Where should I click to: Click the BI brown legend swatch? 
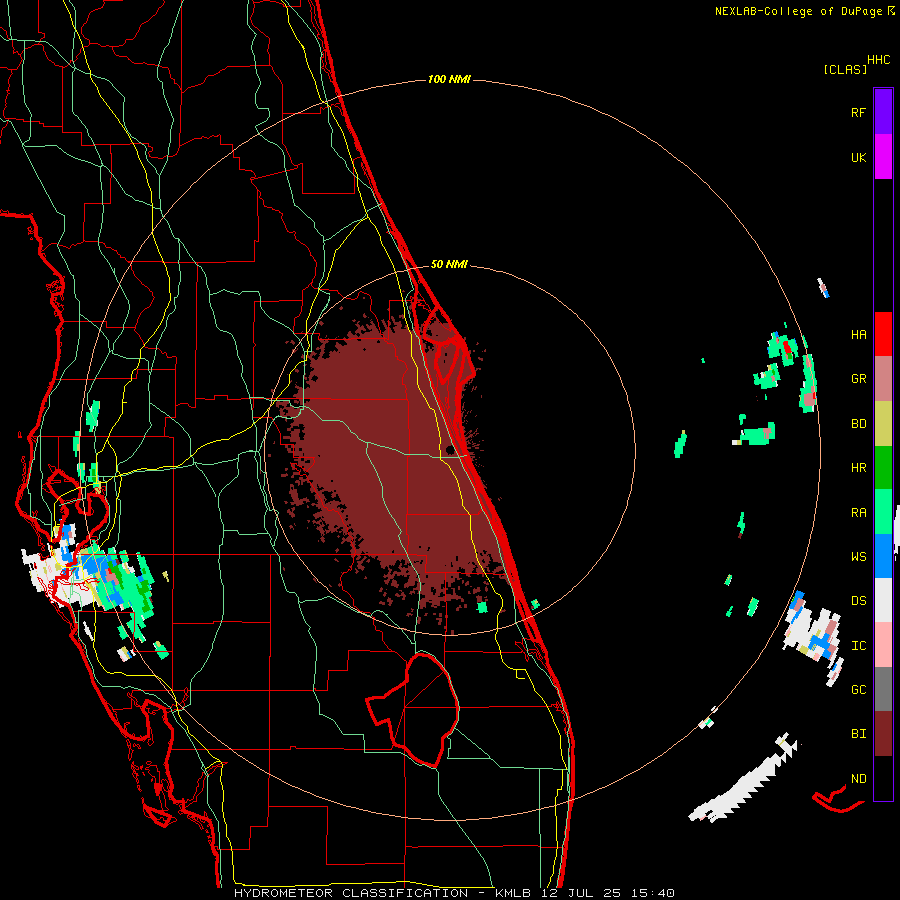coord(883,734)
